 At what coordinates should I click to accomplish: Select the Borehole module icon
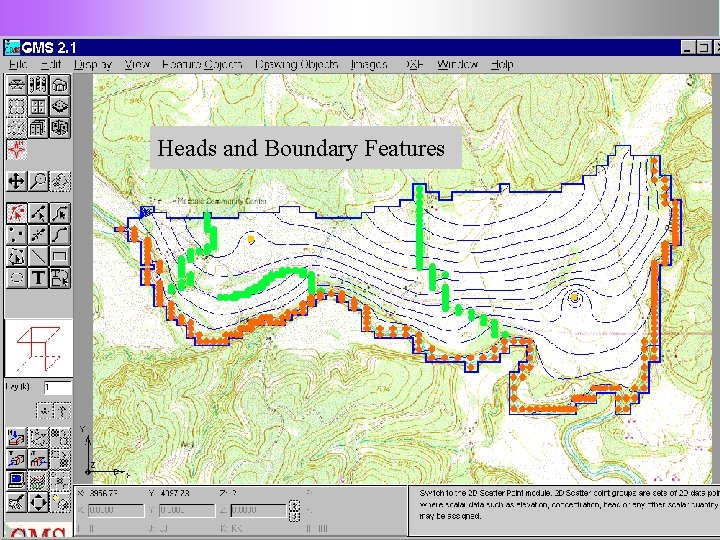pyautogui.click(x=38, y=85)
